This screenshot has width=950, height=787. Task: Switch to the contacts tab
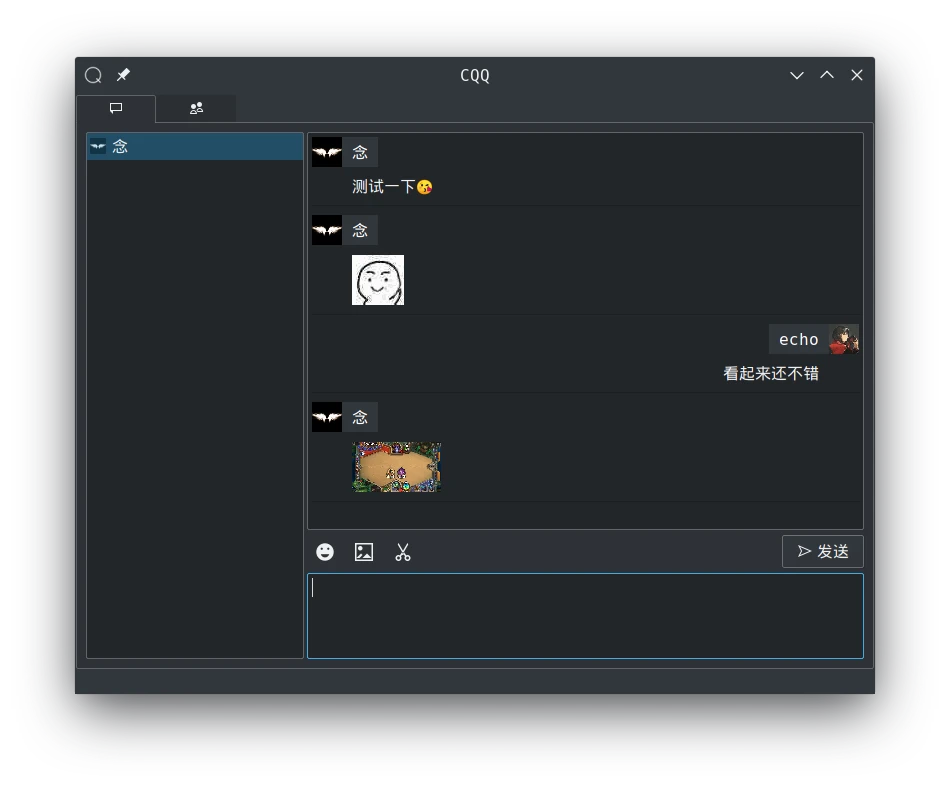196,108
